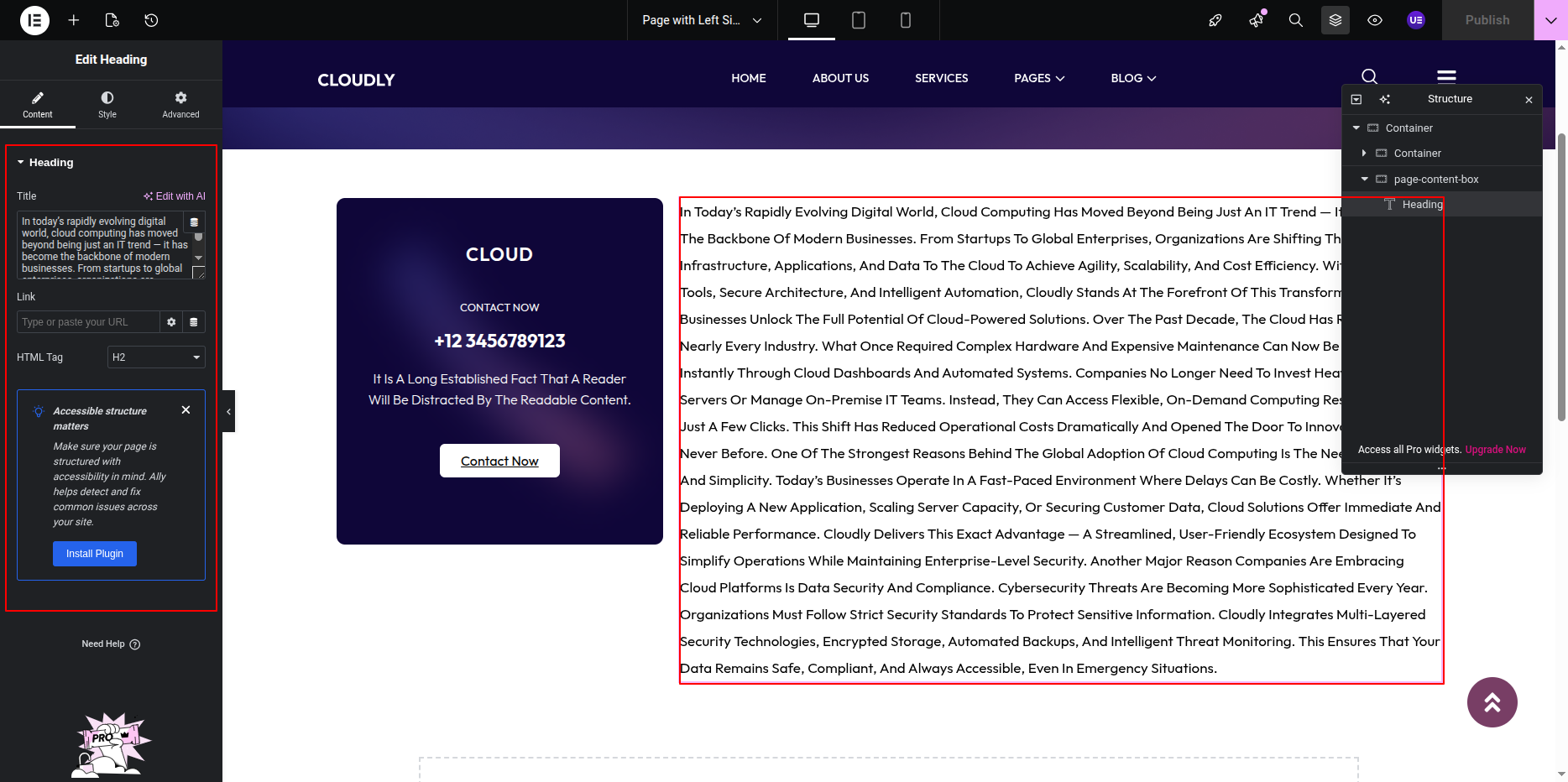Viewport: 1568px width, 782px height.
Task: Close the Structure panel
Action: 1529,100
